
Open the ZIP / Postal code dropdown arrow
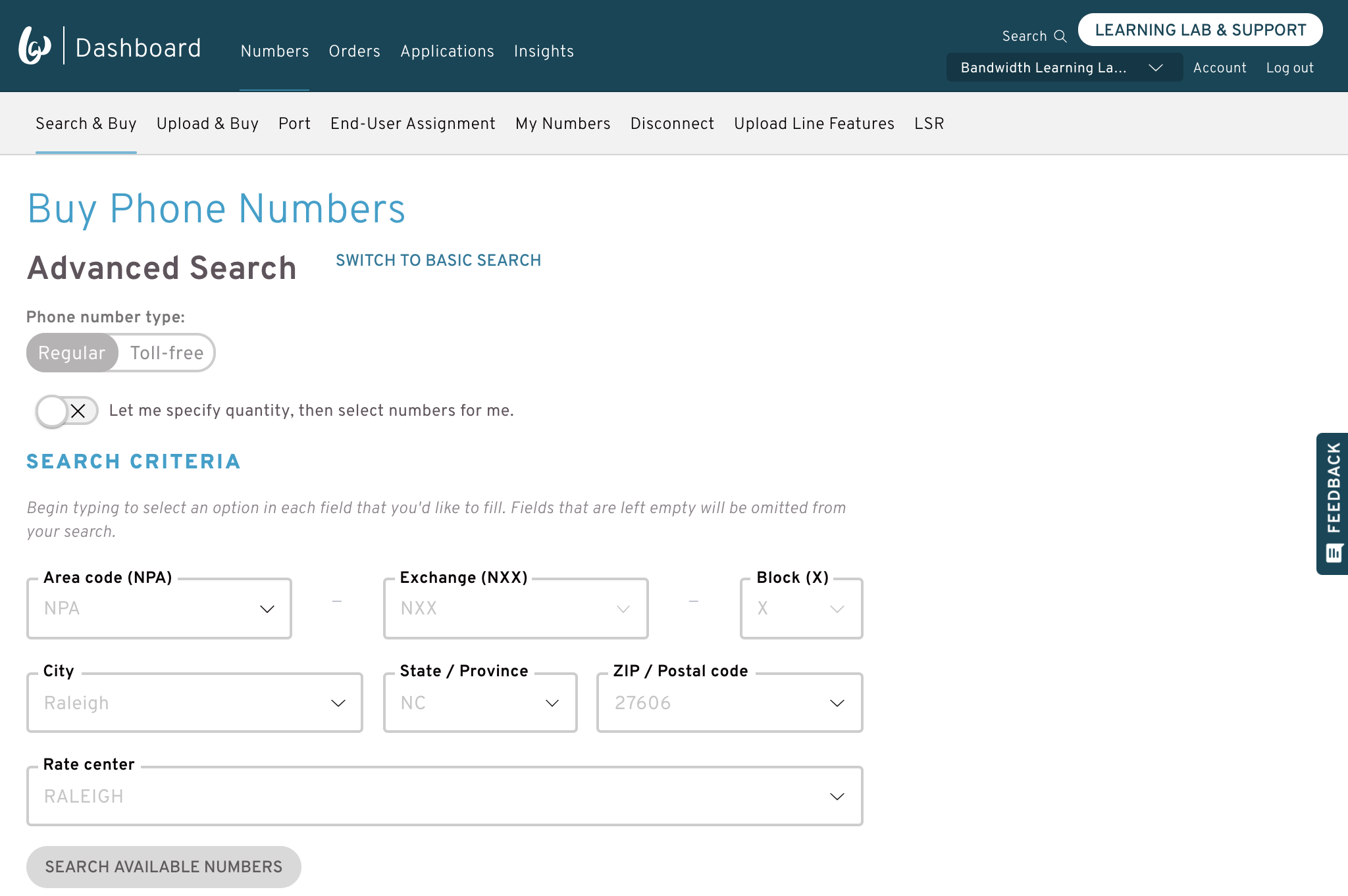837,703
